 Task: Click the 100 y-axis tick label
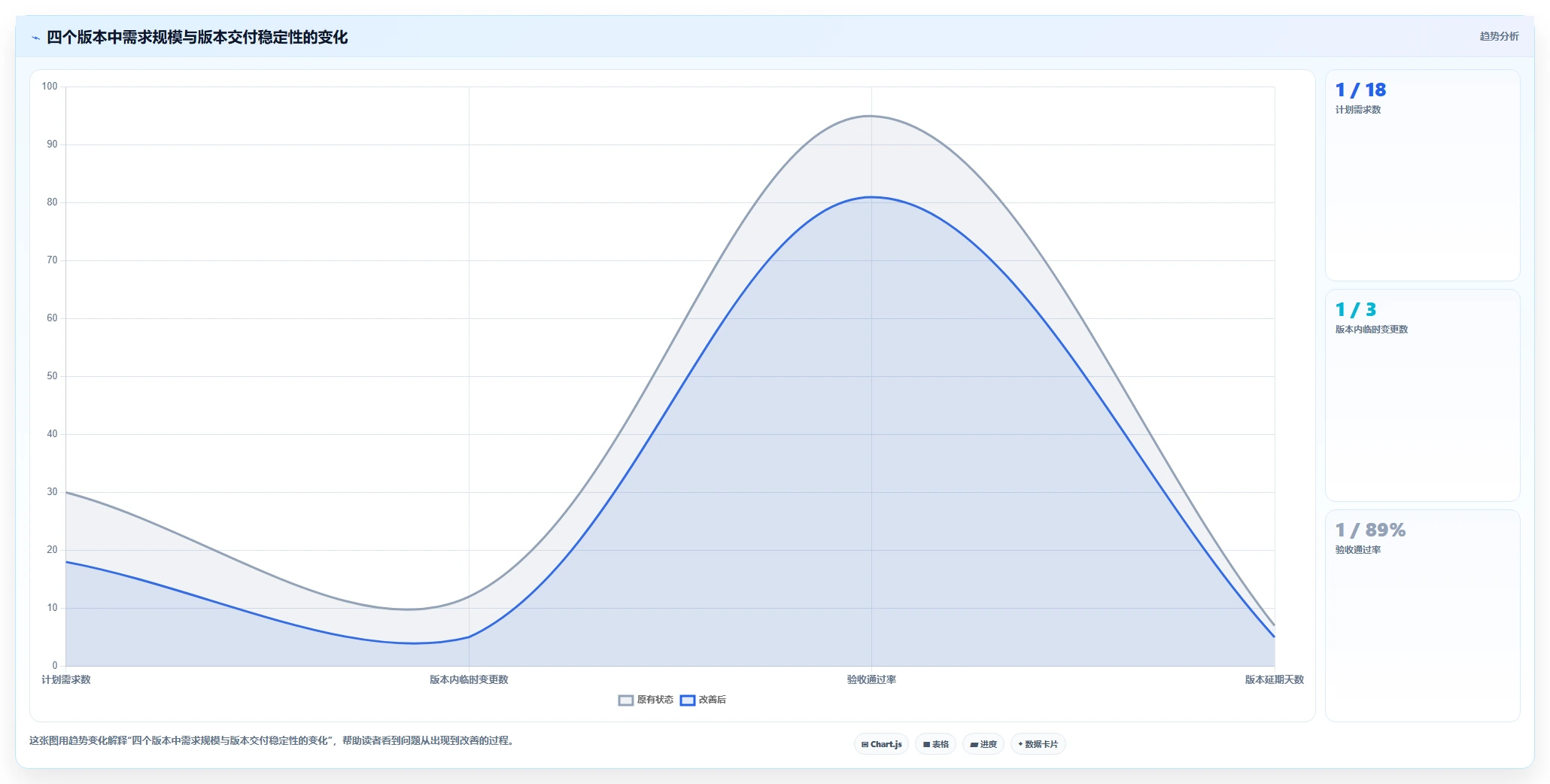(50, 87)
